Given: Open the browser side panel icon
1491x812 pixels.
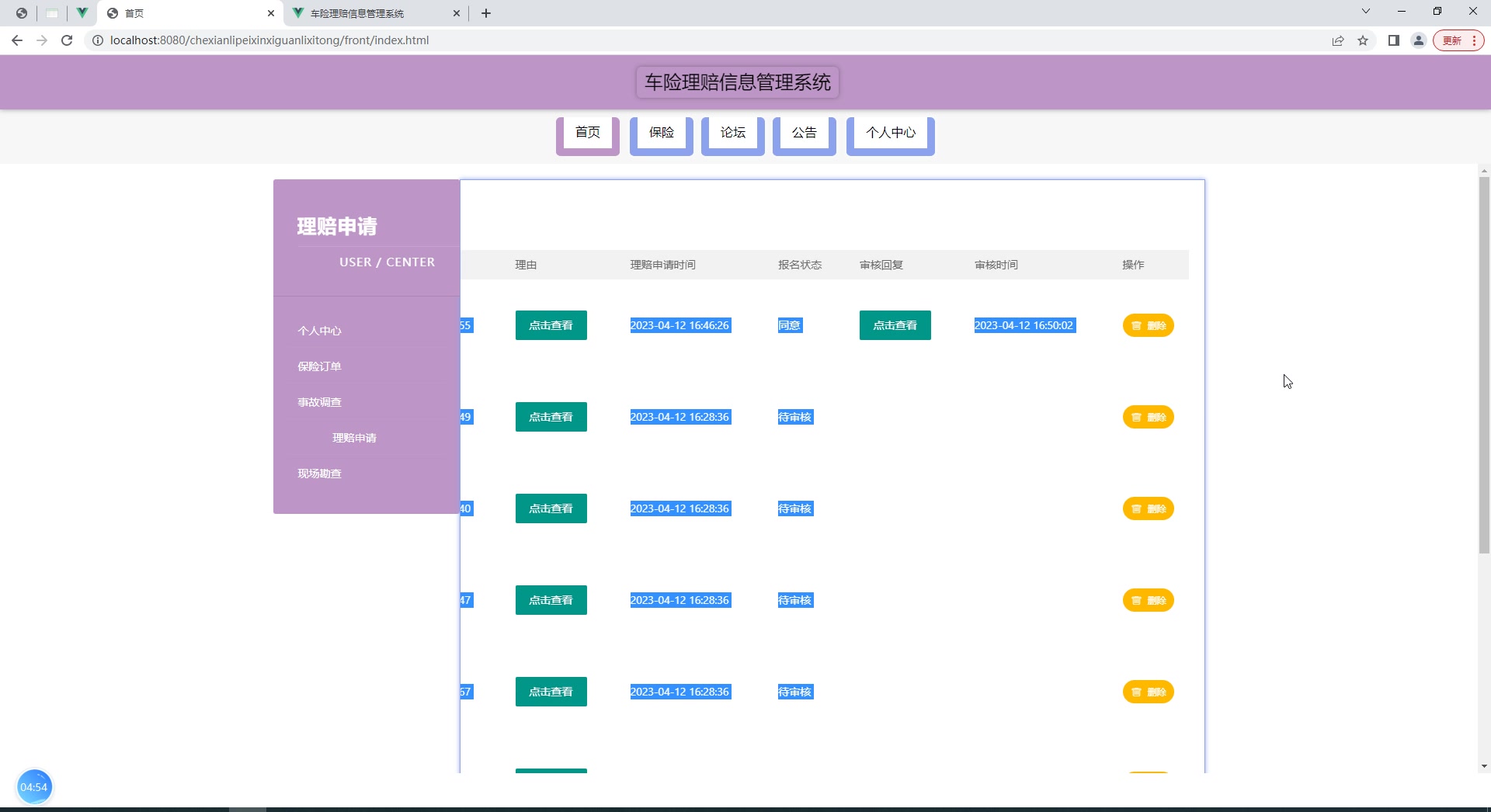Looking at the screenshot, I should (1394, 40).
